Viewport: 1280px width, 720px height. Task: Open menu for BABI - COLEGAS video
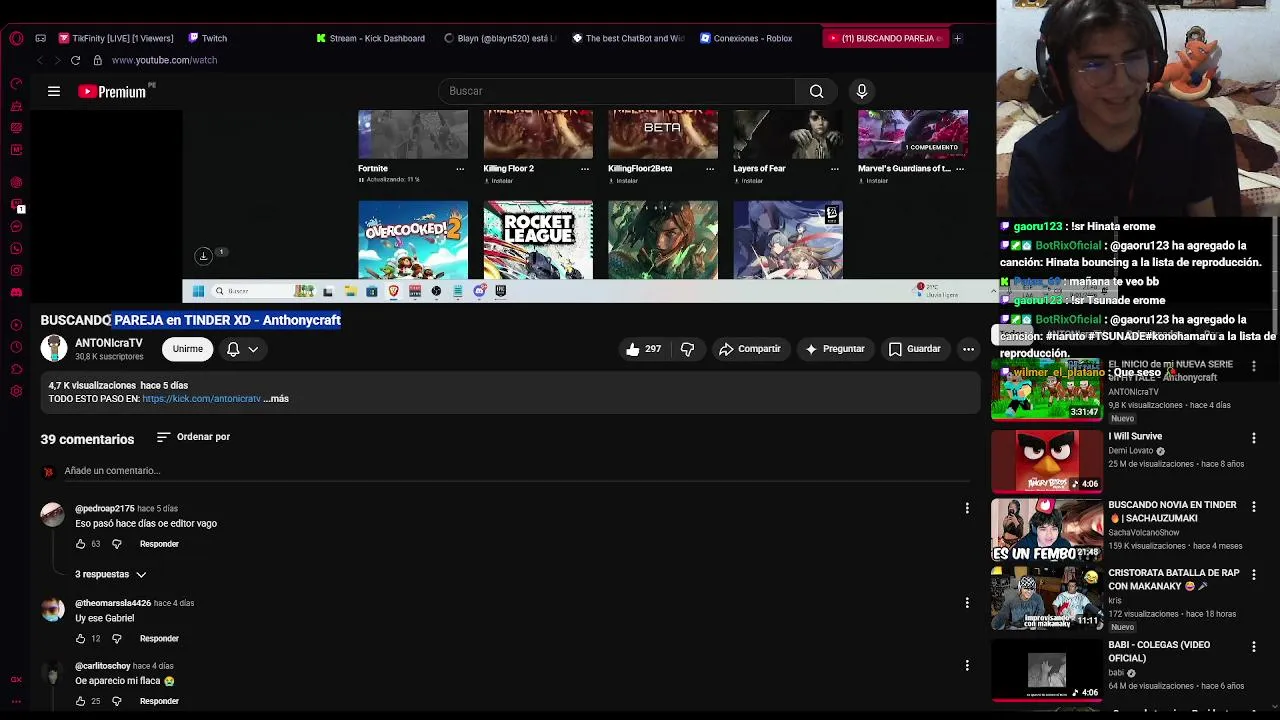pos(1253,647)
